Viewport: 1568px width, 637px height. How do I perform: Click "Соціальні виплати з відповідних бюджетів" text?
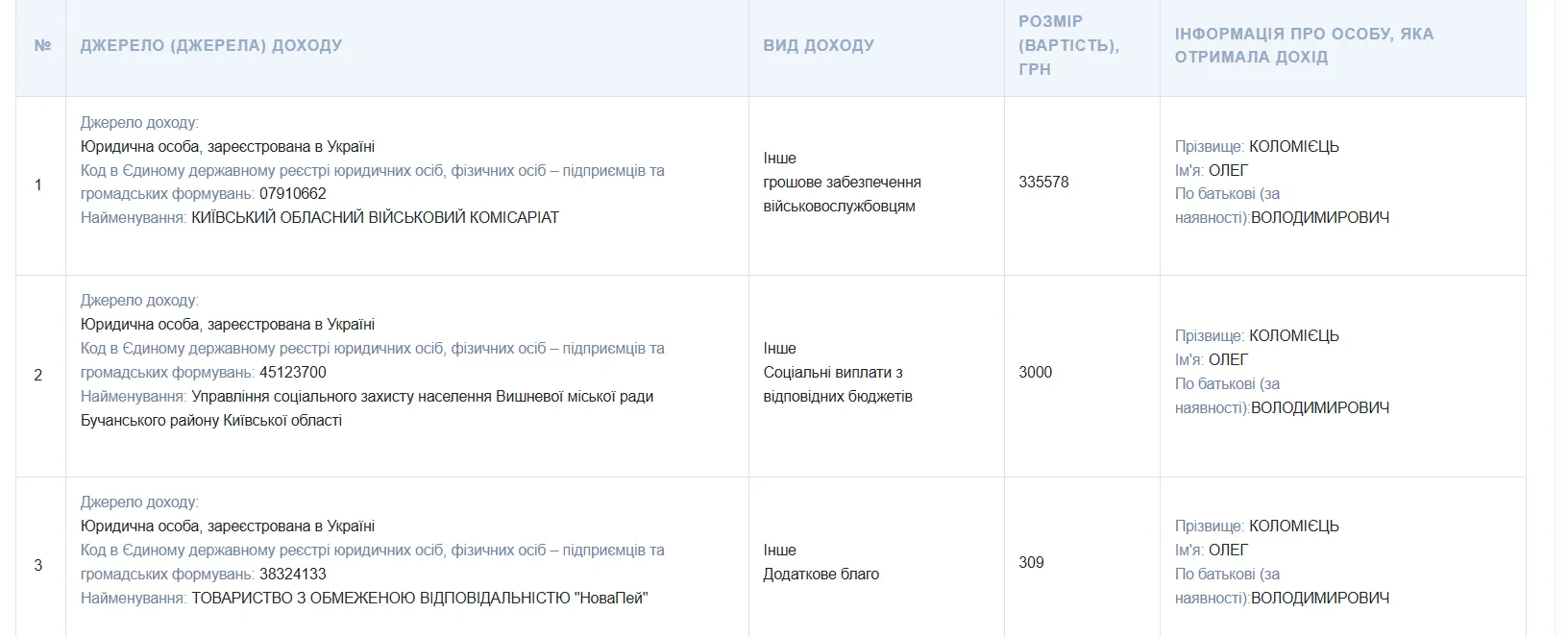point(837,384)
